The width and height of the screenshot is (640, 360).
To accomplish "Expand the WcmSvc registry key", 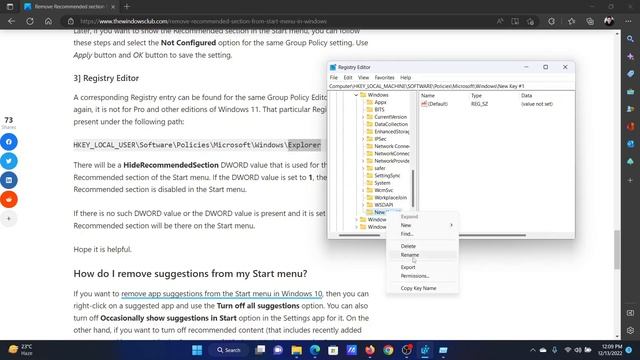I will 363,190.
